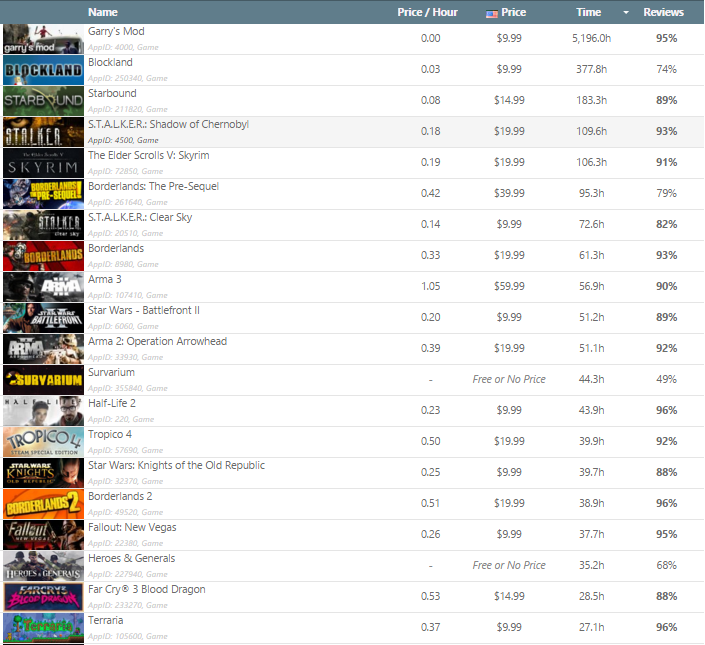Open Heroes & Generals title link
Viewport: 705px width, 645px height.
point(131,559)
